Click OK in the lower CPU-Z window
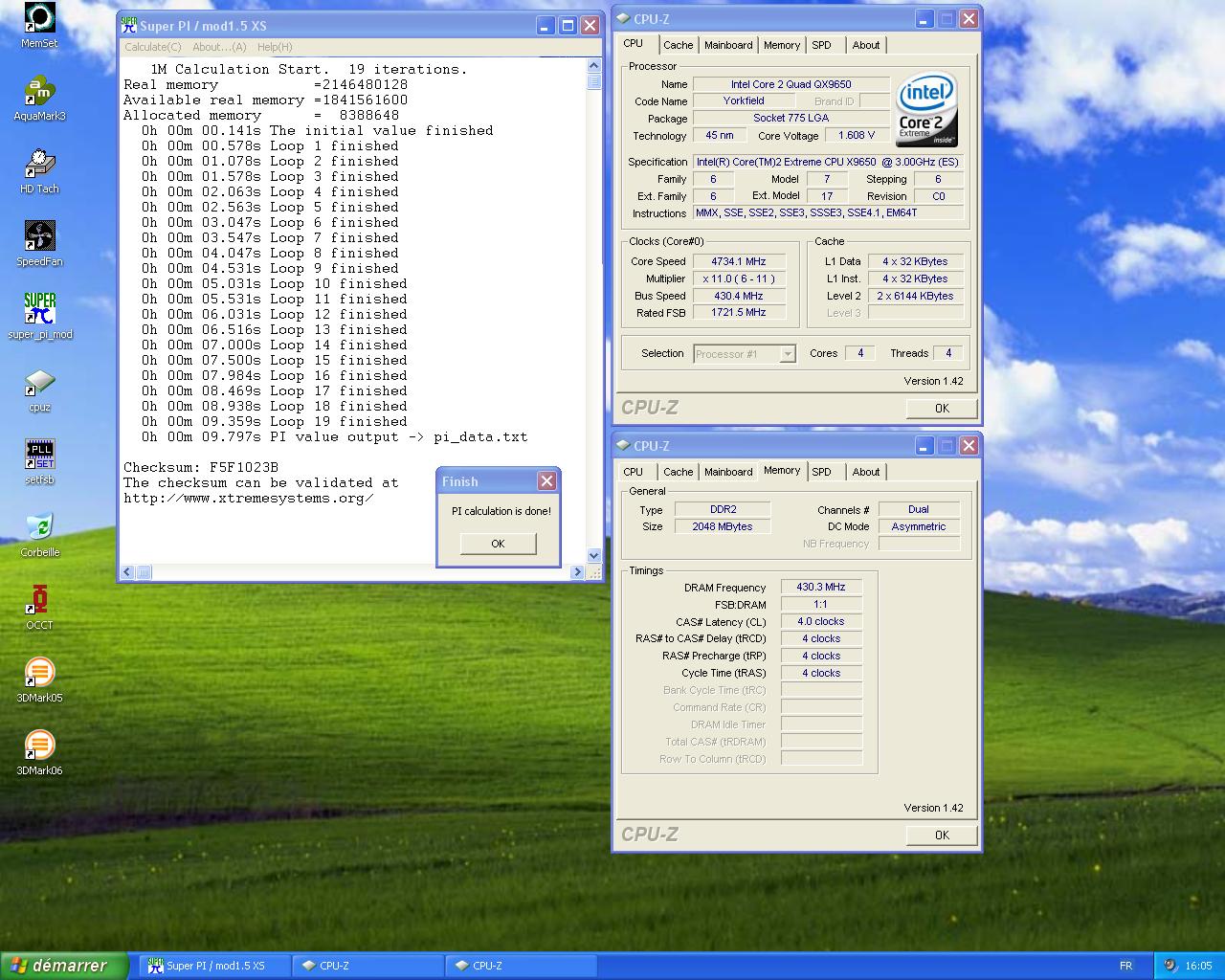1225x980 pixels. 942,835
